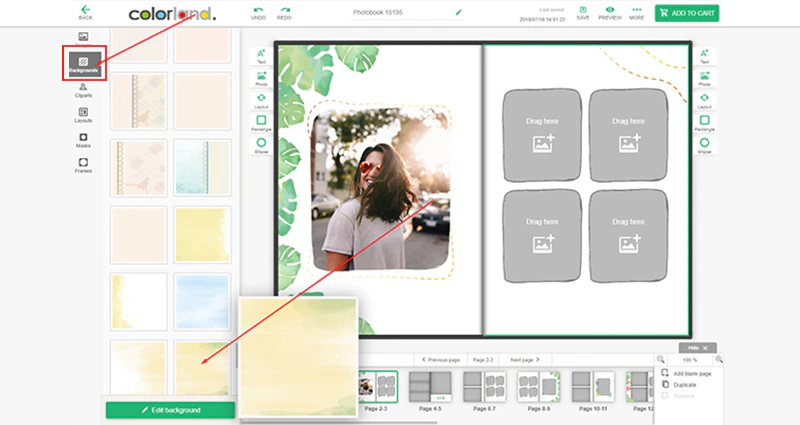Go to Previous page
The width and height of the screenshot is (800, 425).
point(441,360)
